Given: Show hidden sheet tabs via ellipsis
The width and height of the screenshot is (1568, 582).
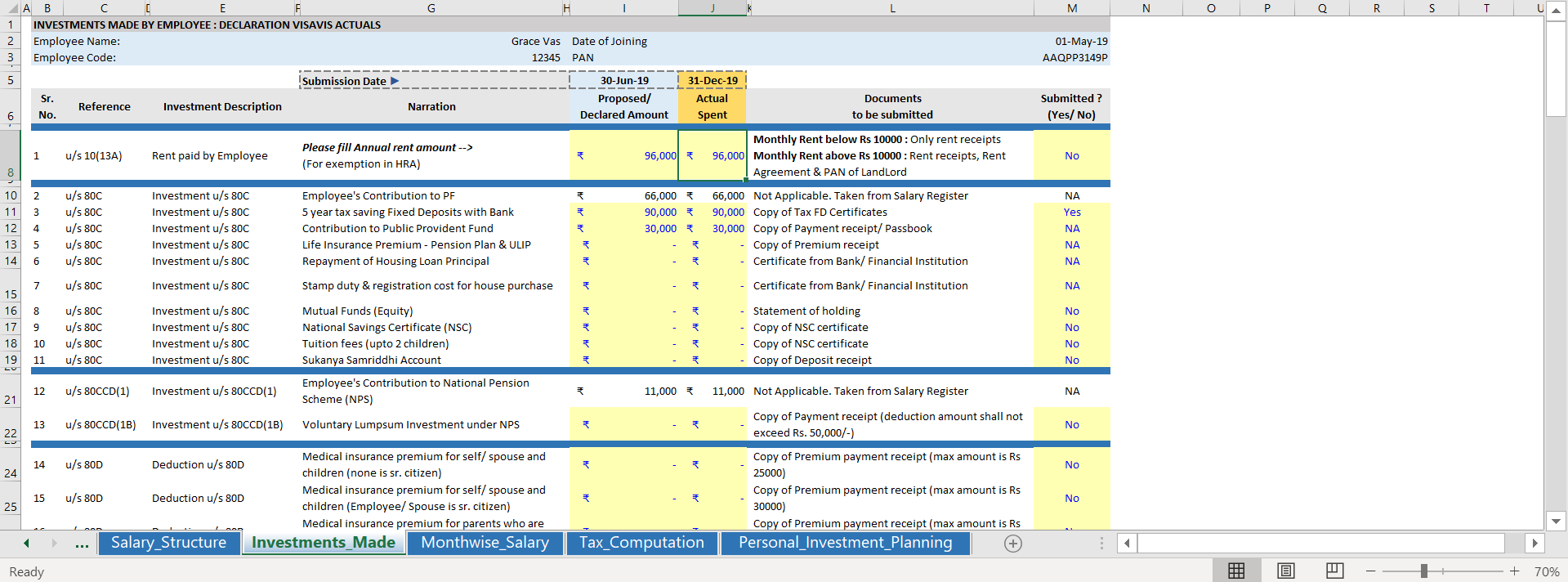Looking at the screenshot, I should 82,544.
